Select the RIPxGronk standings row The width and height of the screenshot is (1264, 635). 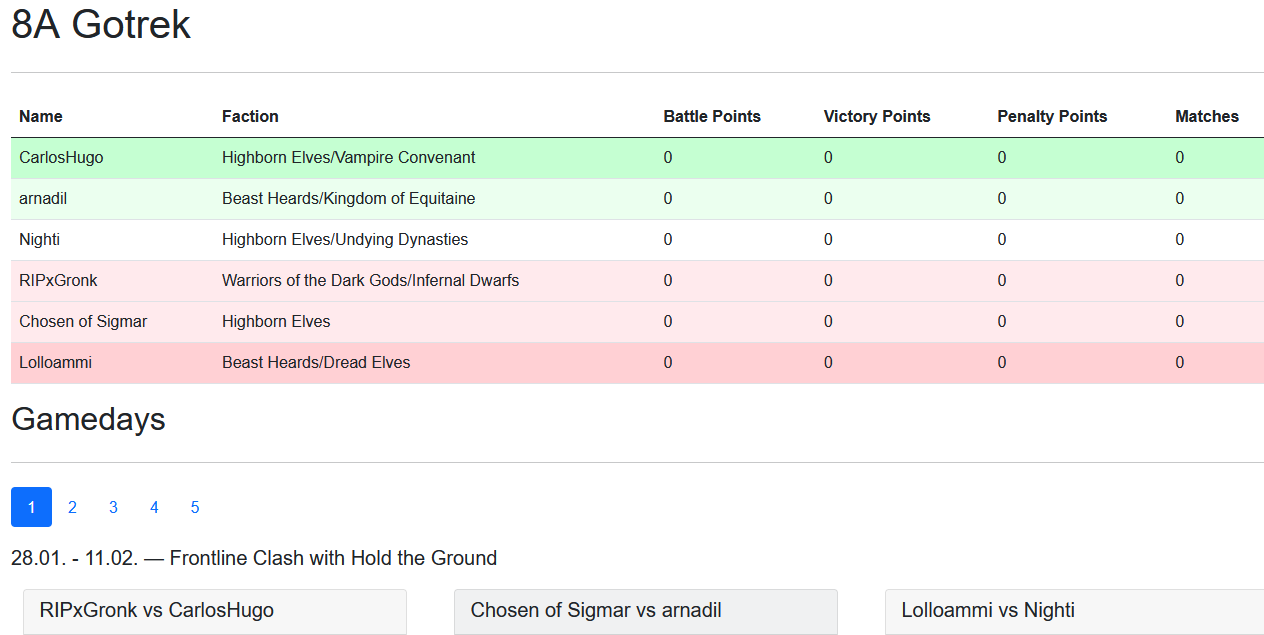(x=637, y=281)
